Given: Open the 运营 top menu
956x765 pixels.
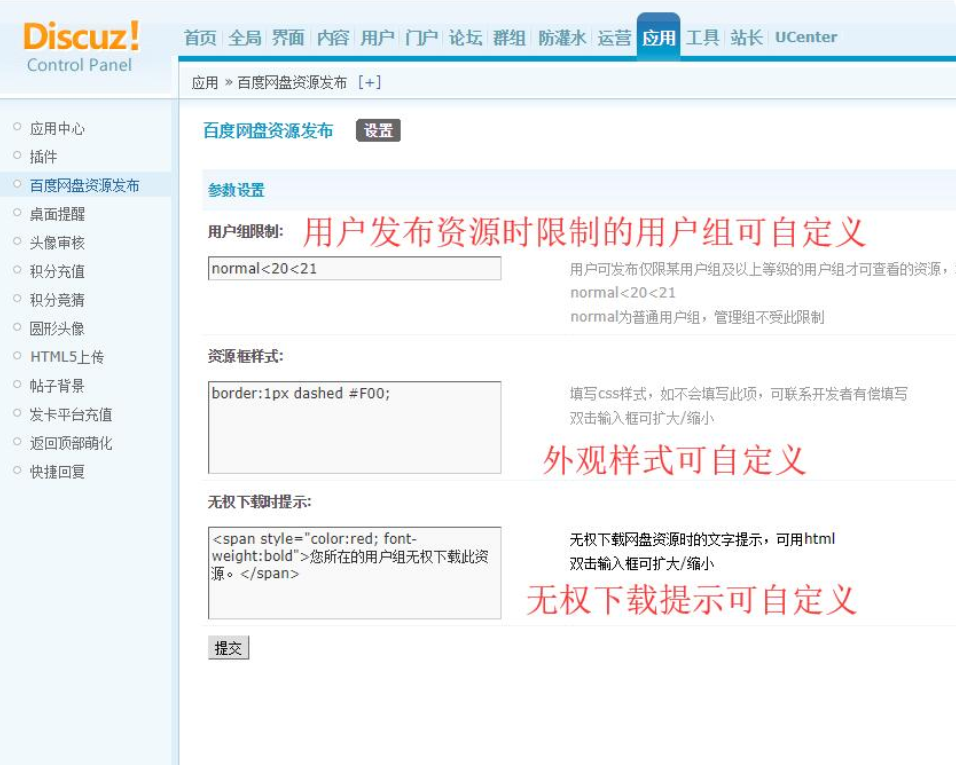Looking at the screenshot, I should [x=614, y=38].
